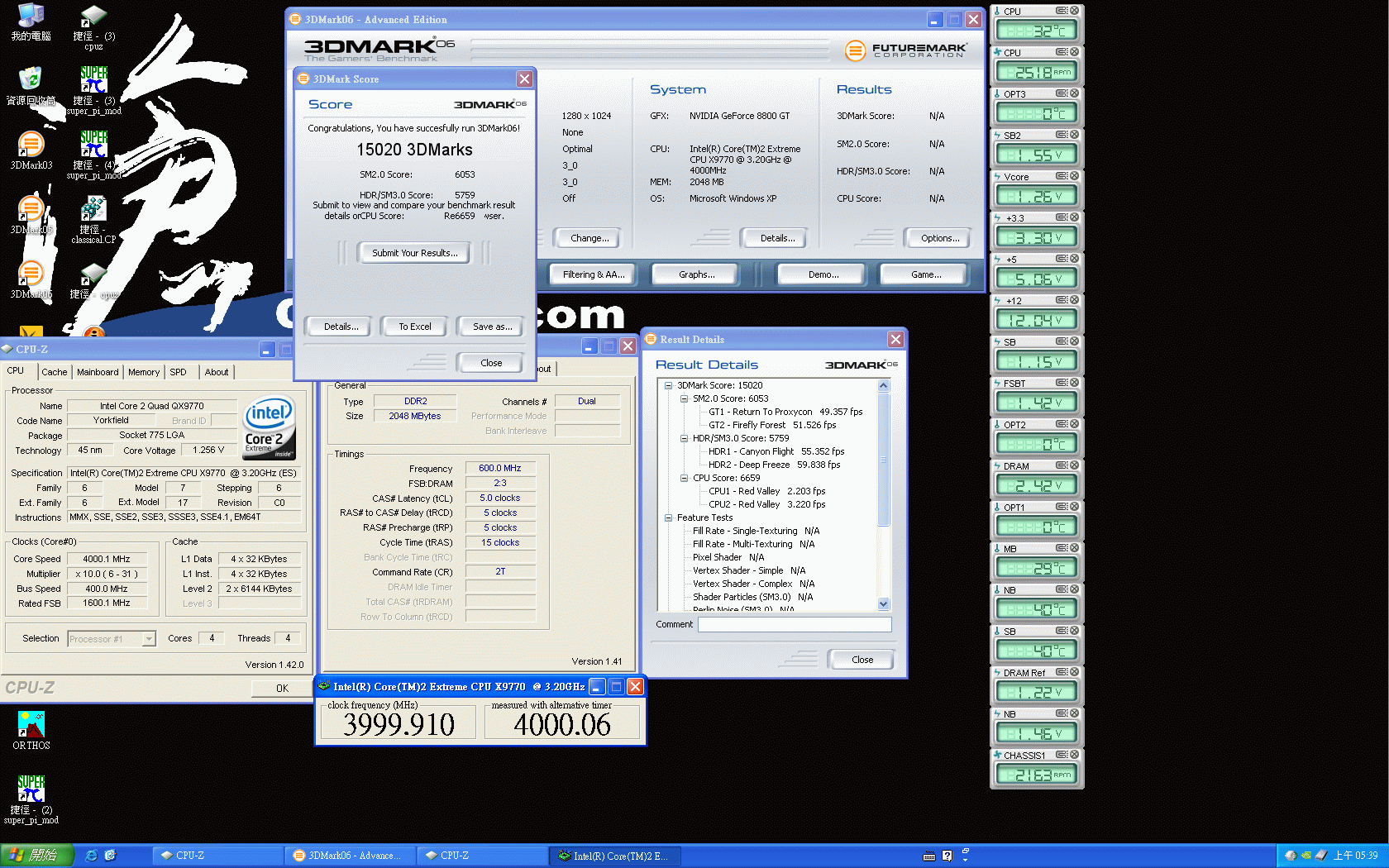Click Submit Your Results button
The height and width of the screenshot is (868, 1389).
coord(414,253)
